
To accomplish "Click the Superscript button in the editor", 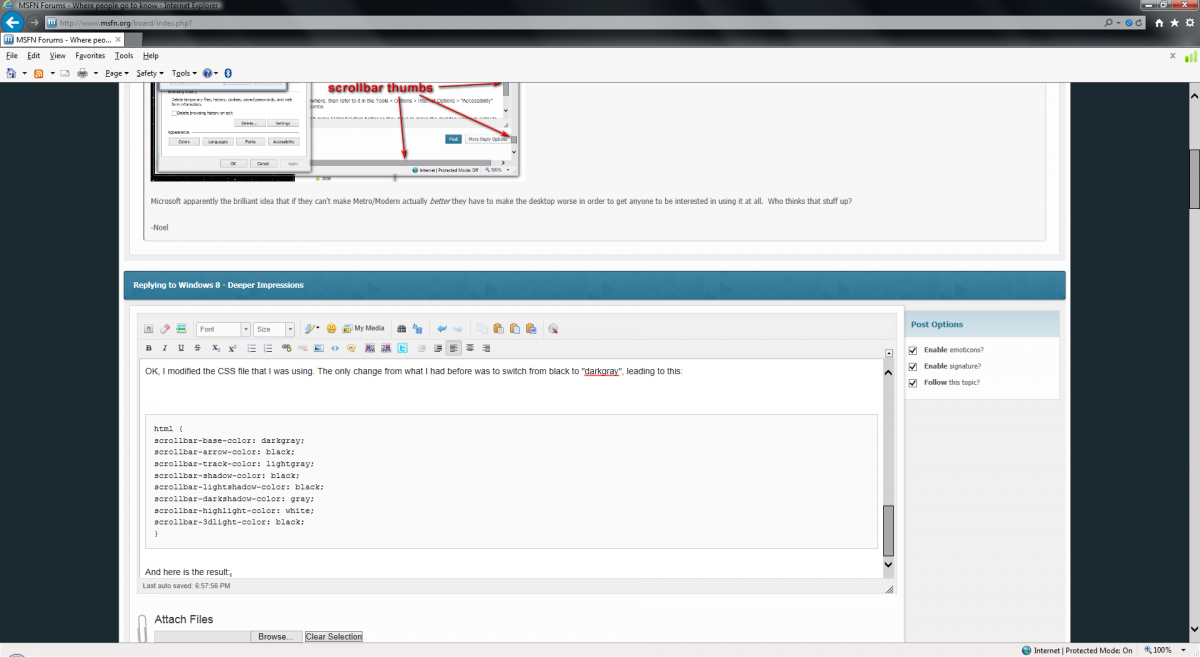I will point(232,348).
